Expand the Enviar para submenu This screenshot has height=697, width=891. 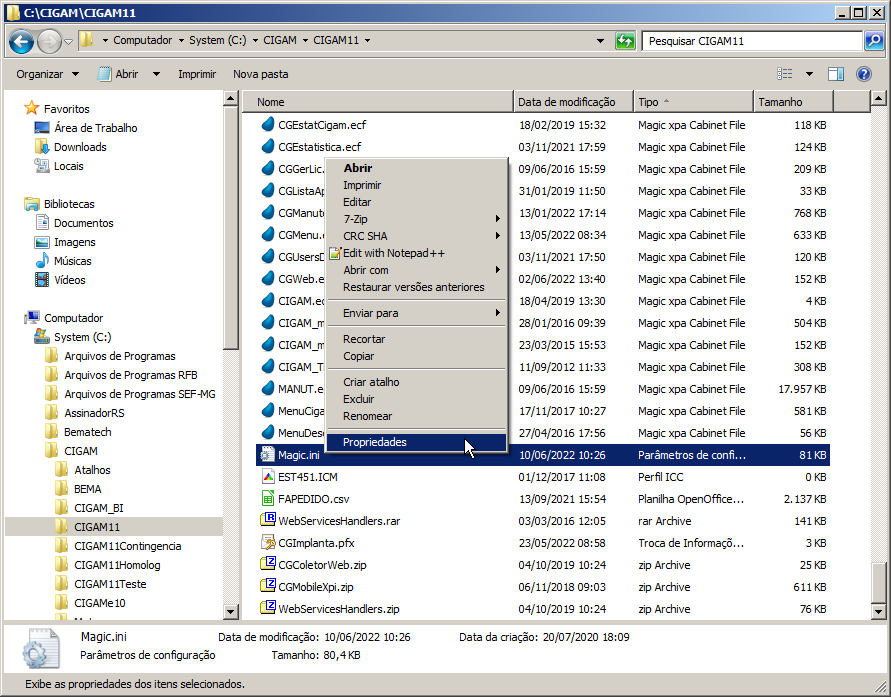[x=418, y=313]
